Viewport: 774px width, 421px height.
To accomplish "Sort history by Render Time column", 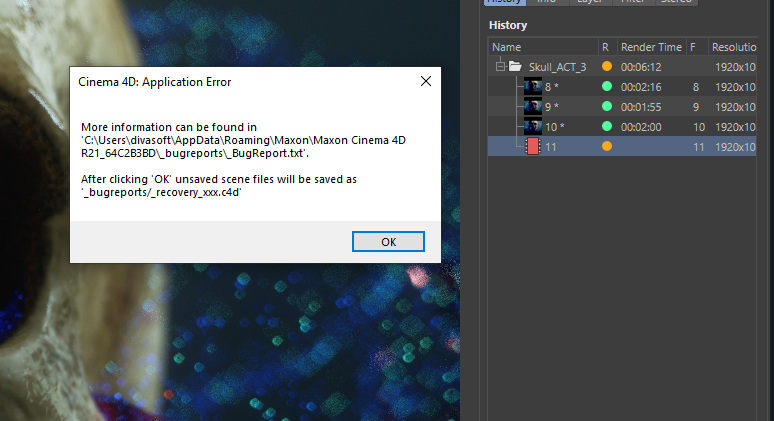I will point(652,47).
